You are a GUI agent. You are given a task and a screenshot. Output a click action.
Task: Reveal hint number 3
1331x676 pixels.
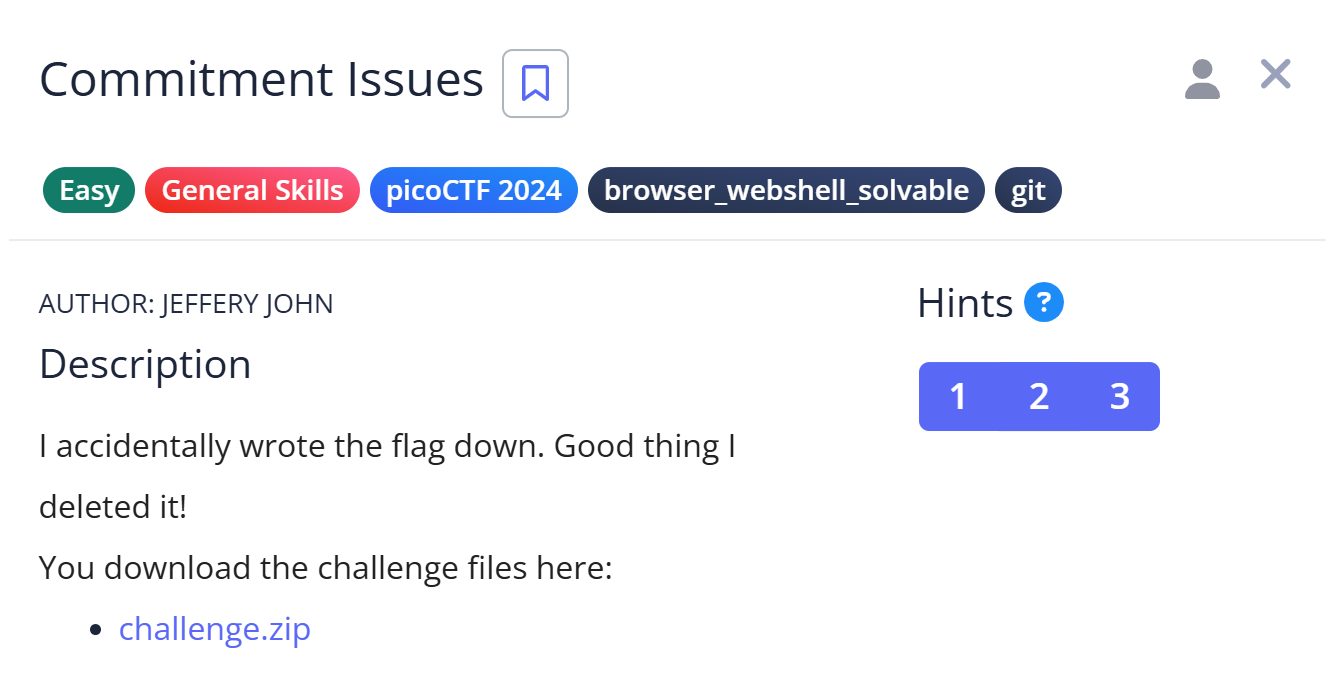(x=1119, y=397)
